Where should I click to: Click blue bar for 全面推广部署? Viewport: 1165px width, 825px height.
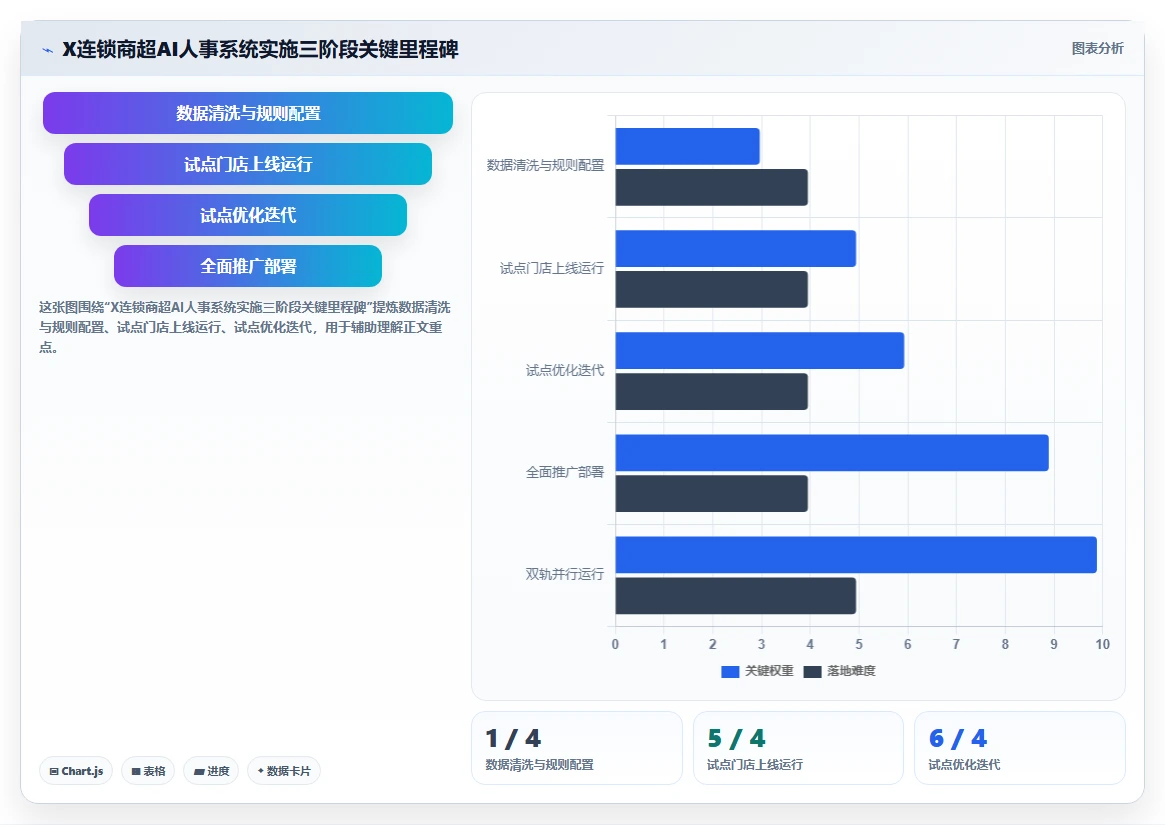[x=832, y=453]
